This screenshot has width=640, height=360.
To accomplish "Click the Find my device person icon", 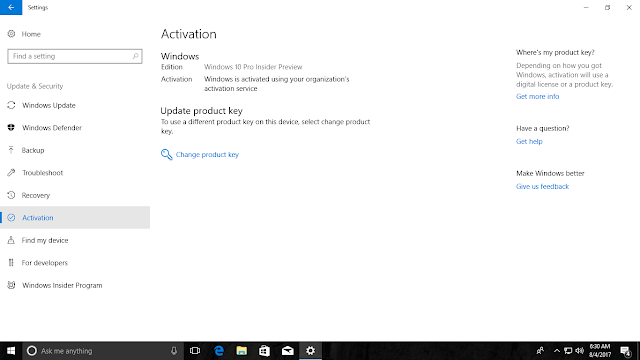I will click(x=11, y=240).
